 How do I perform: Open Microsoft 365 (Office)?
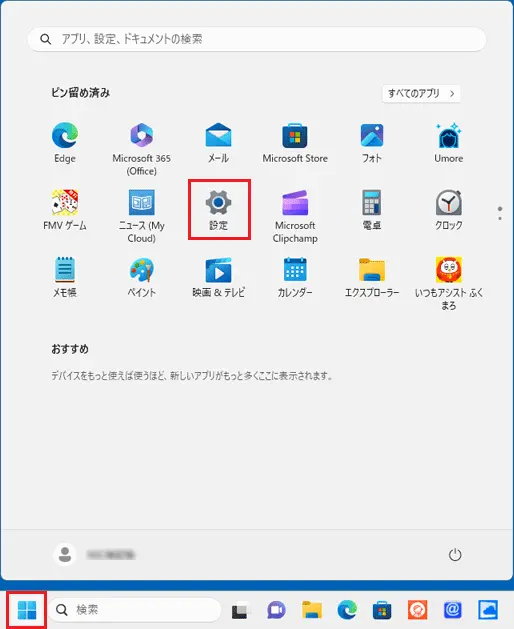[x=142, y=149]
